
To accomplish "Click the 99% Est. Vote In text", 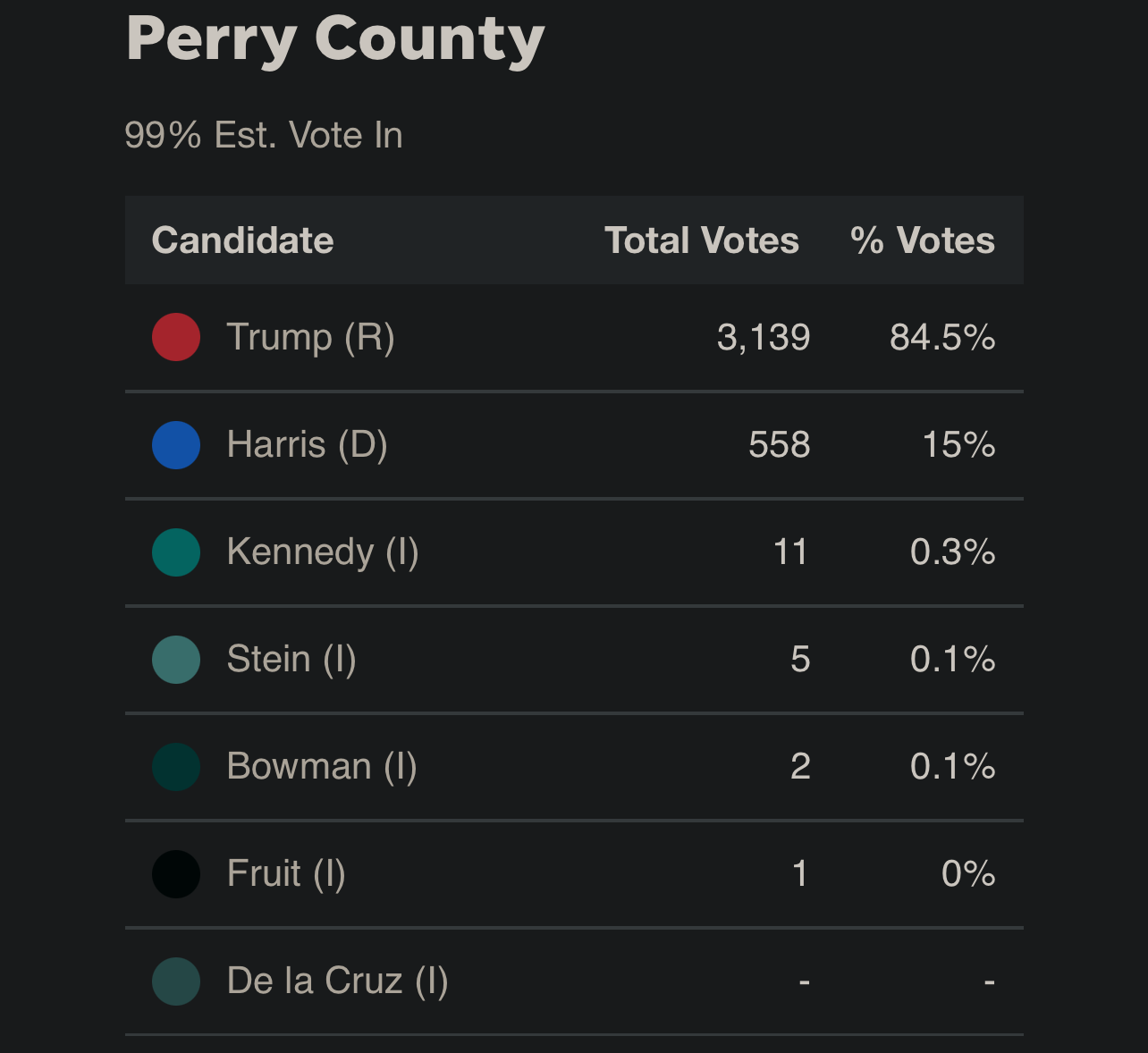I will 264,136.
